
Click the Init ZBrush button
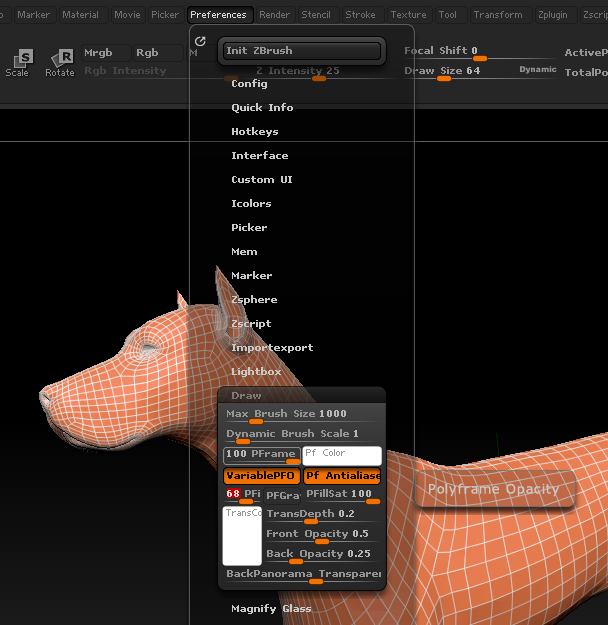click(x=302, y=51)
